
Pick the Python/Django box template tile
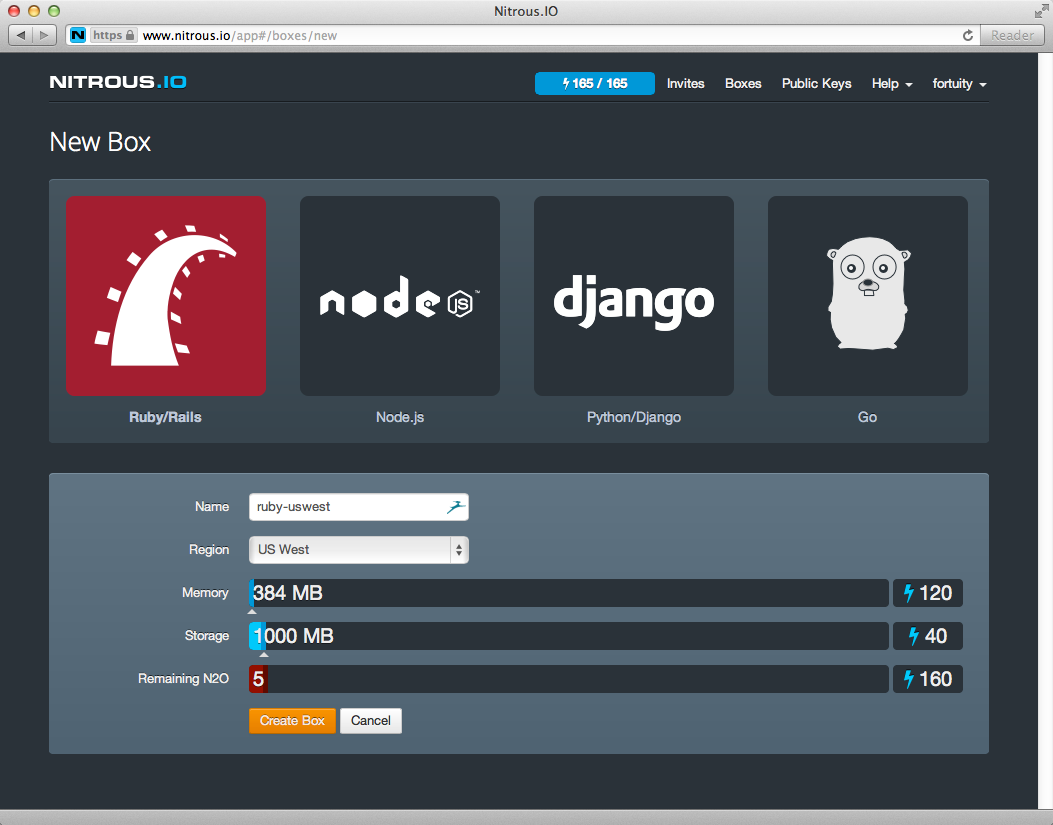click(633, 296)
